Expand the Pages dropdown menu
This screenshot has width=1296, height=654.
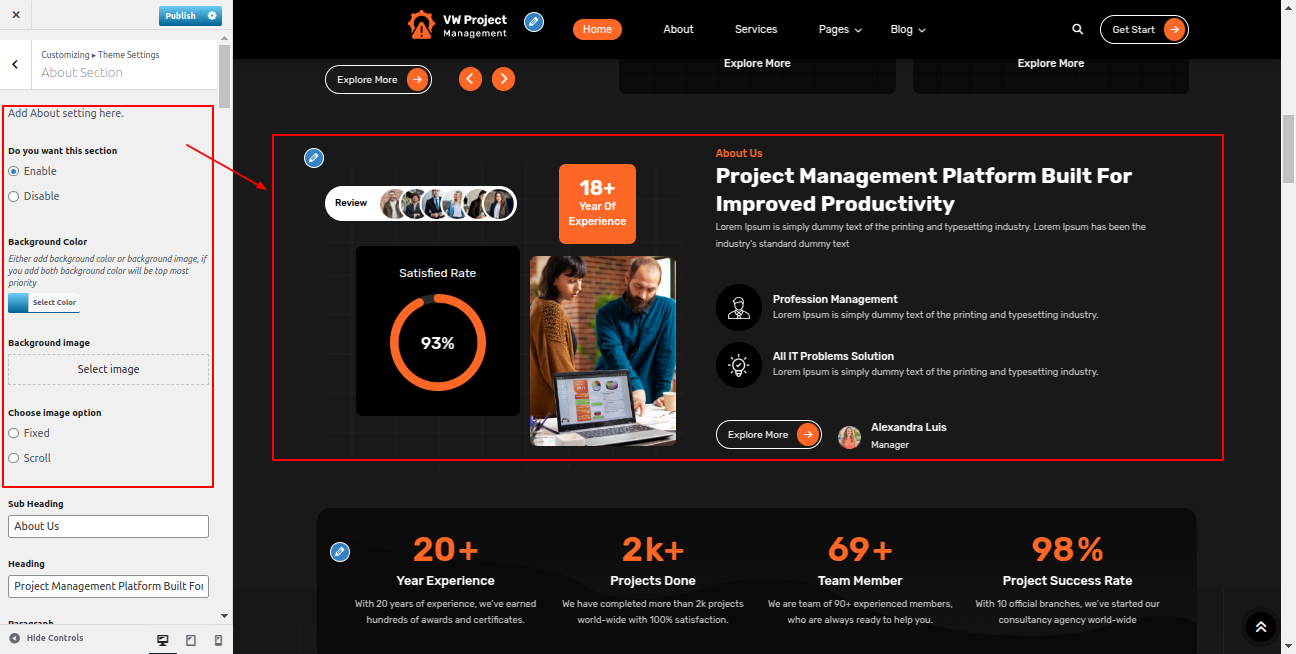840,29
